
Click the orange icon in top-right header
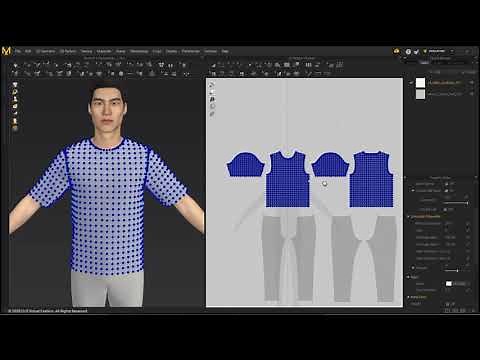pyautogui.click(x=397, y=51)
